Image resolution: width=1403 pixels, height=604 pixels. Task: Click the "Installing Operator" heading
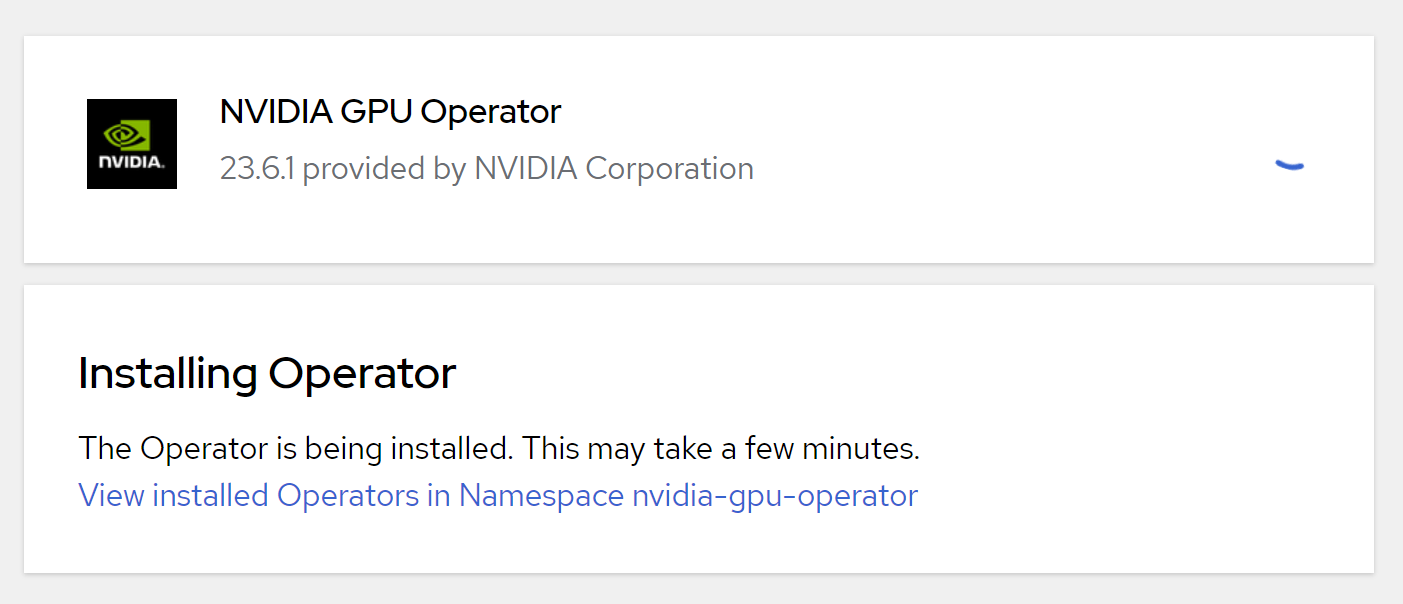click(267, 373)
